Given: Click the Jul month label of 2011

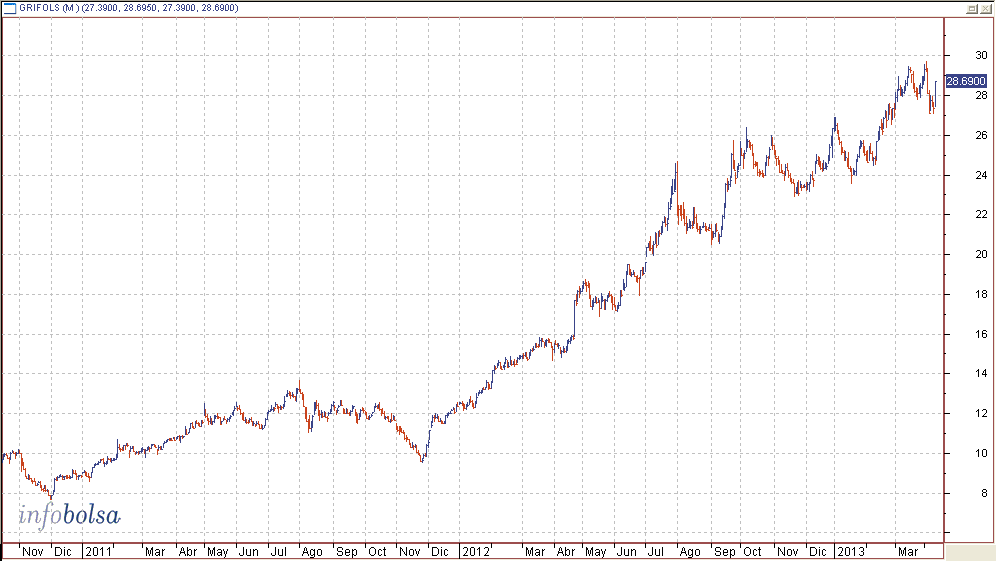Looking at the screenshot, I should (x=279, y=551).
